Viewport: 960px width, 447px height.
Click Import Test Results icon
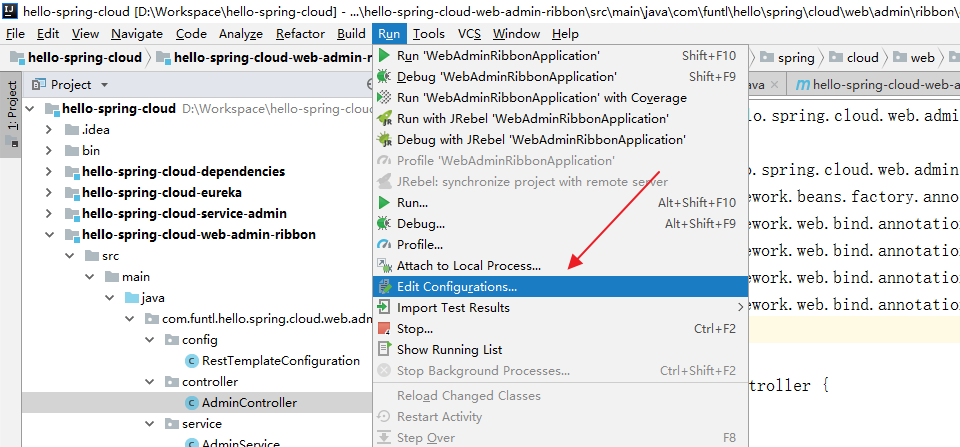[x=384, y=307]
